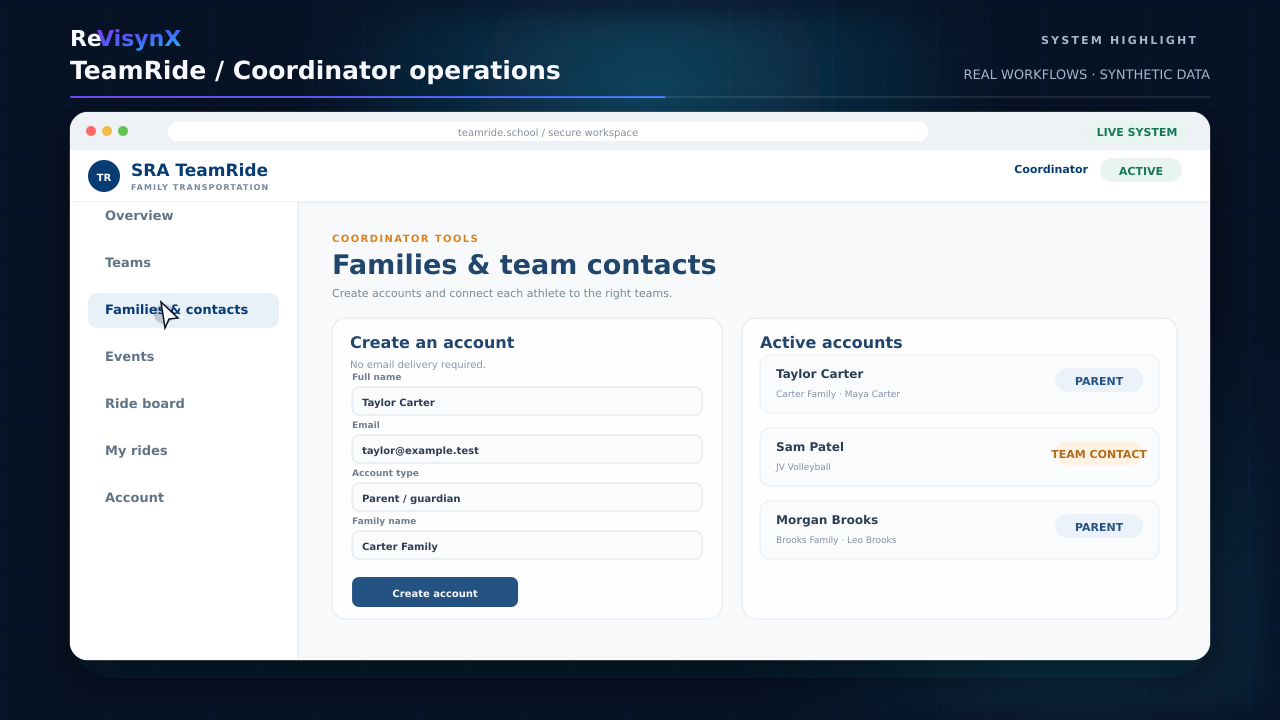This screenshot has width=1280, height=720.
Task: Select the Sam Patel account card
Action: point(959,457)
